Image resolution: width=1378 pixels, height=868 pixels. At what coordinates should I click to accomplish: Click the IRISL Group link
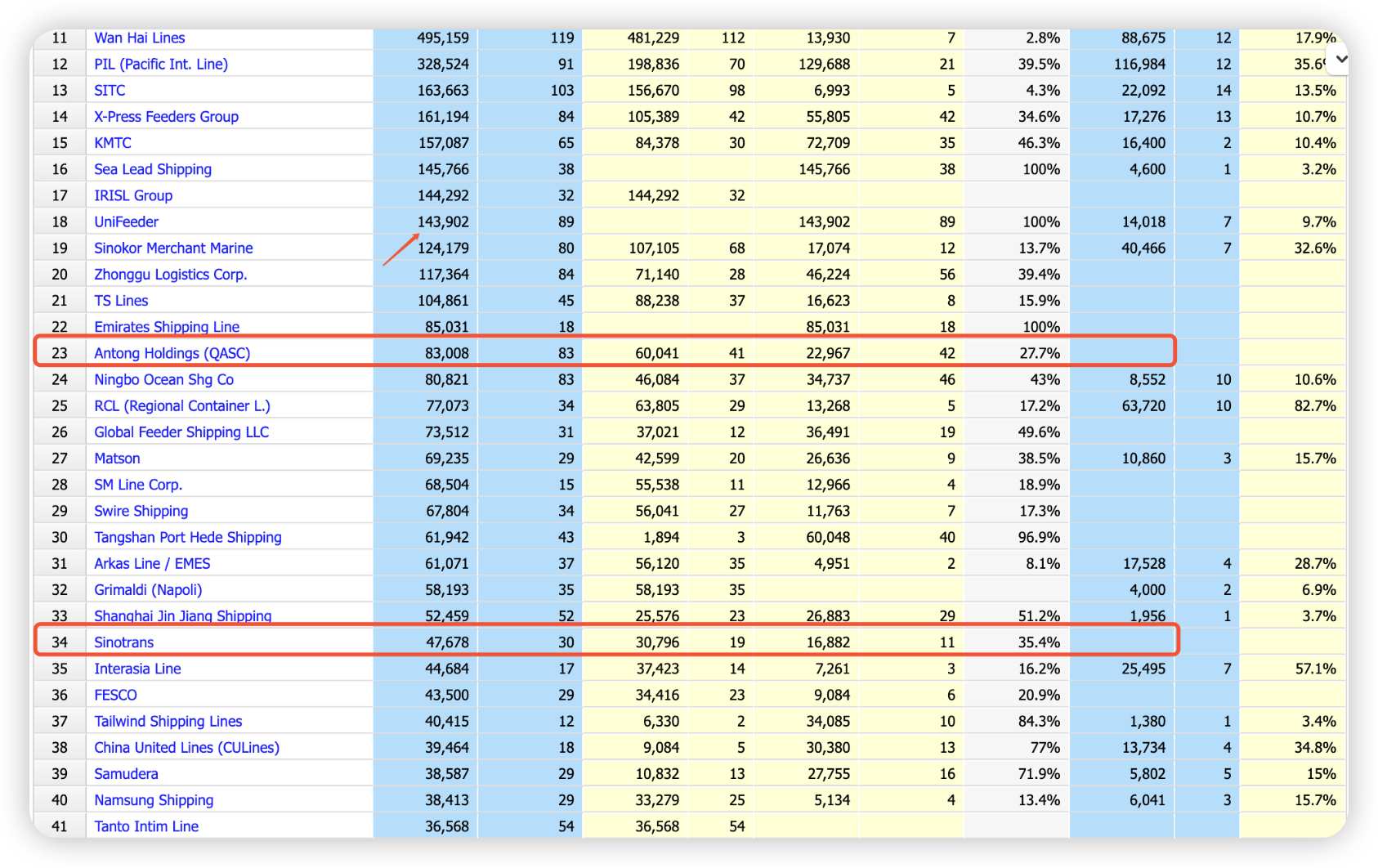pos(133,195)
